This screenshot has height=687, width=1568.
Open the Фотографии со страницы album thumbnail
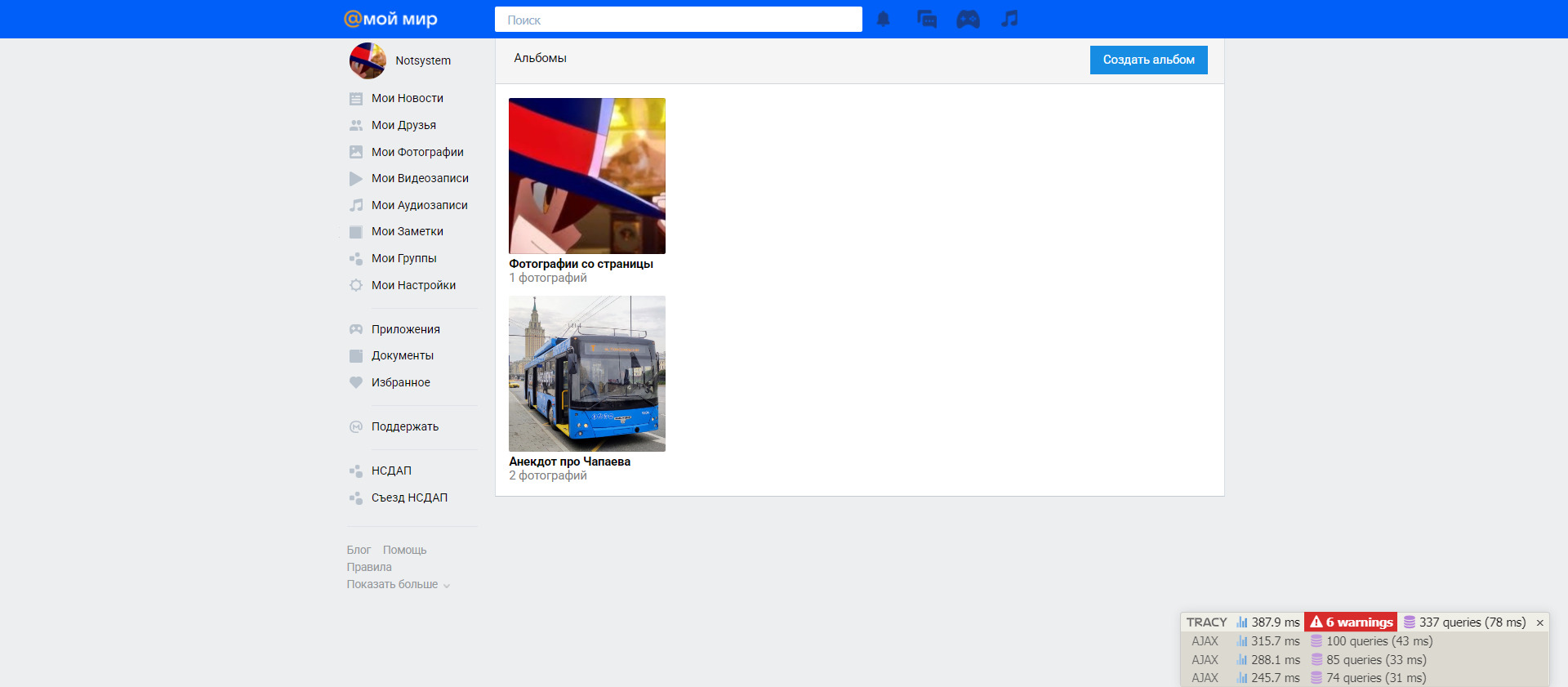tap(587, 176)
